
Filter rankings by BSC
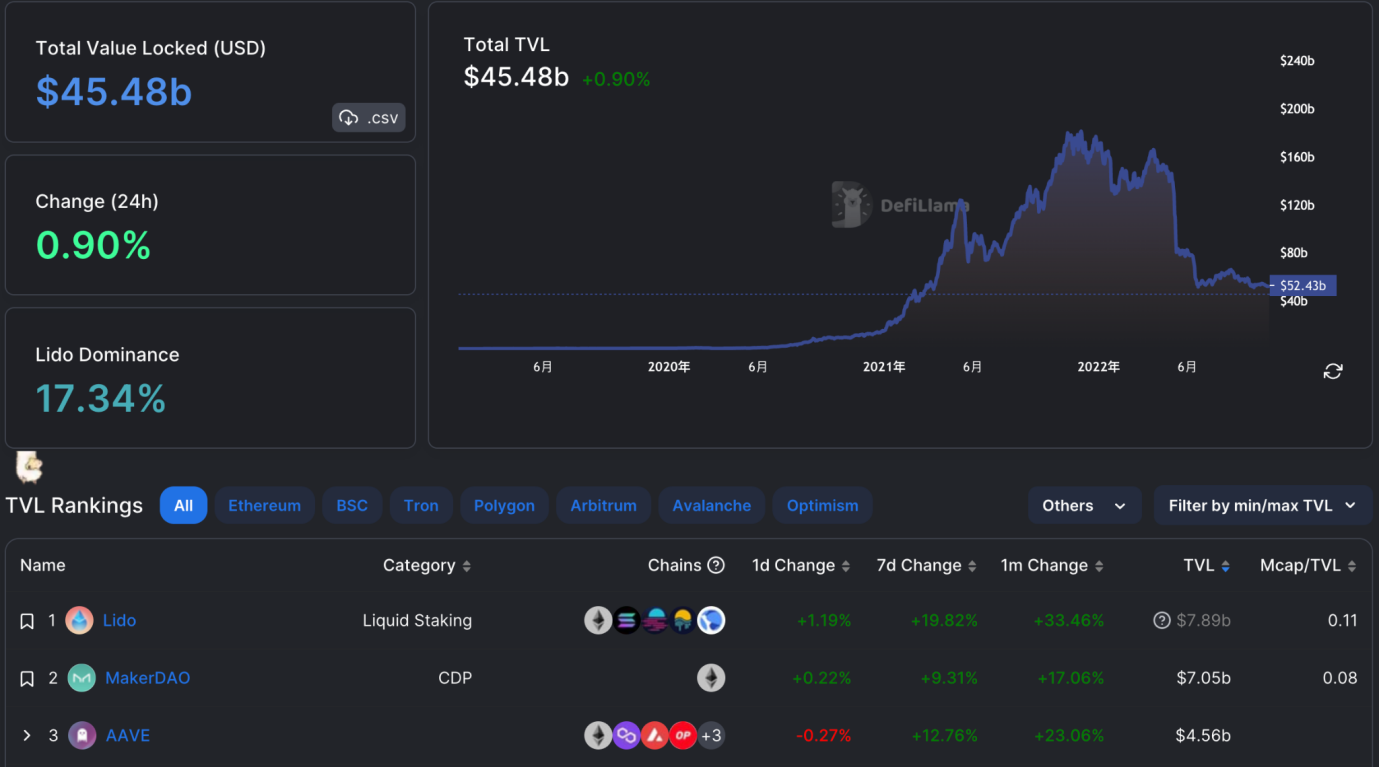point(352,505)
